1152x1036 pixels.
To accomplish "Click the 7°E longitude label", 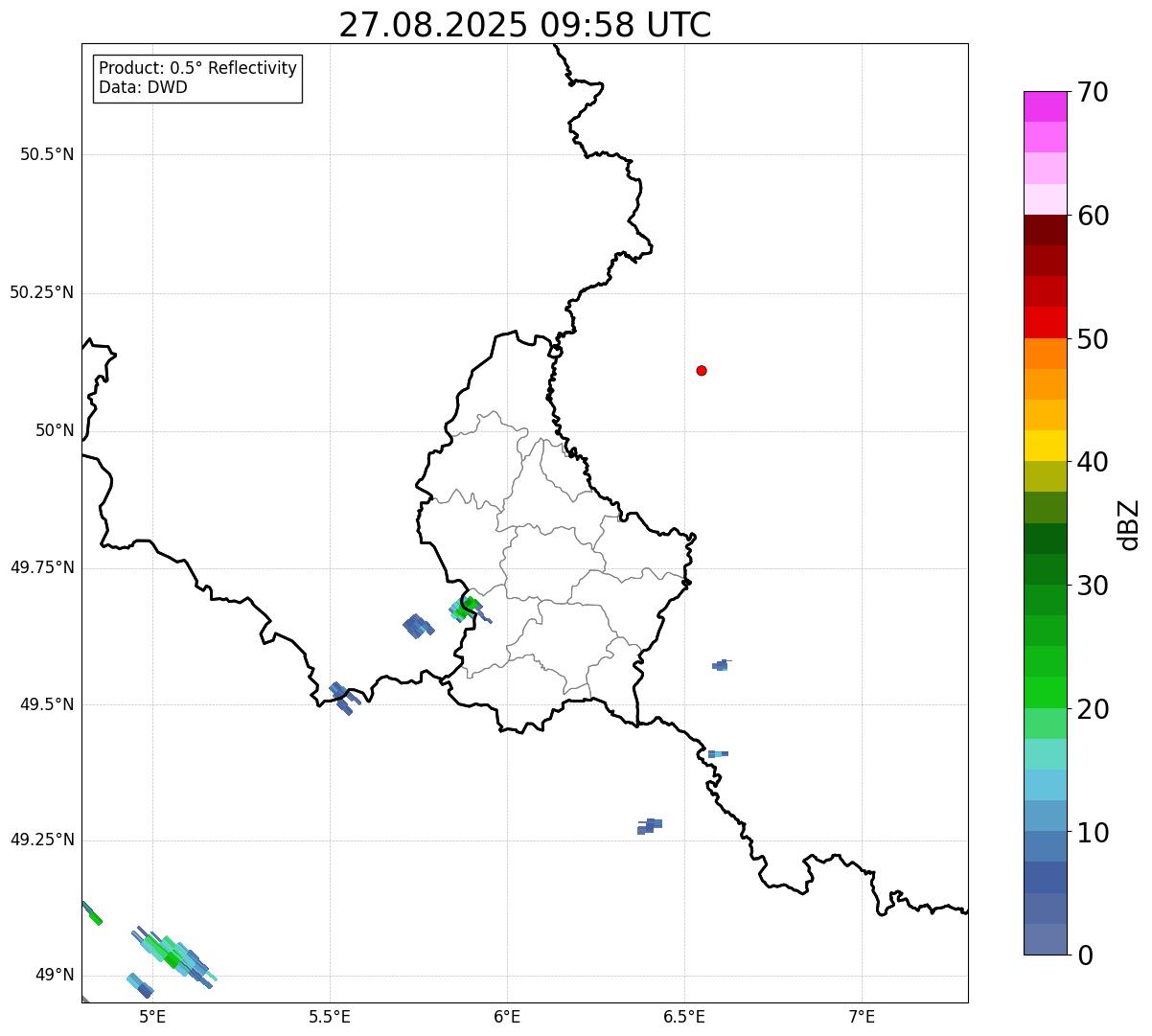I will 862,1016.
